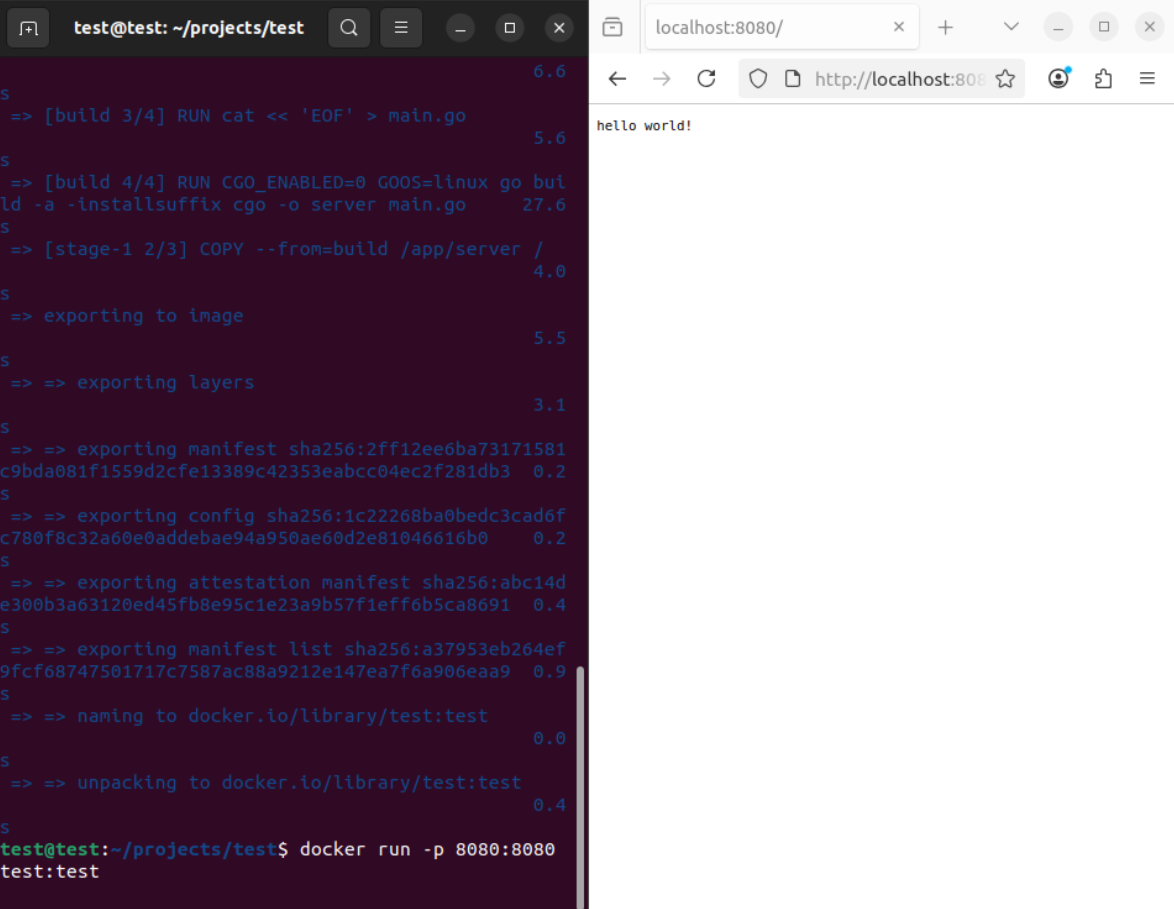Open a new terminal tab
Screen dimensions: 1174x909
click(x=28, y=28)
